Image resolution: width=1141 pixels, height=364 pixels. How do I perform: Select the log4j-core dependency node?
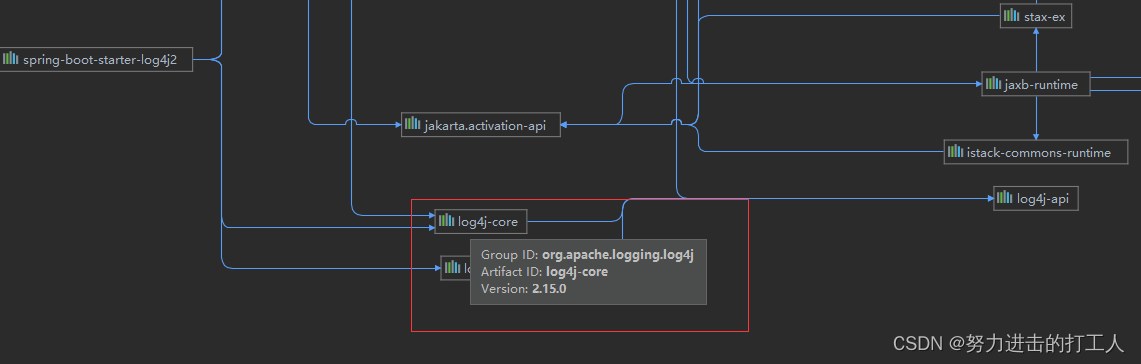[x=481, y=221]
